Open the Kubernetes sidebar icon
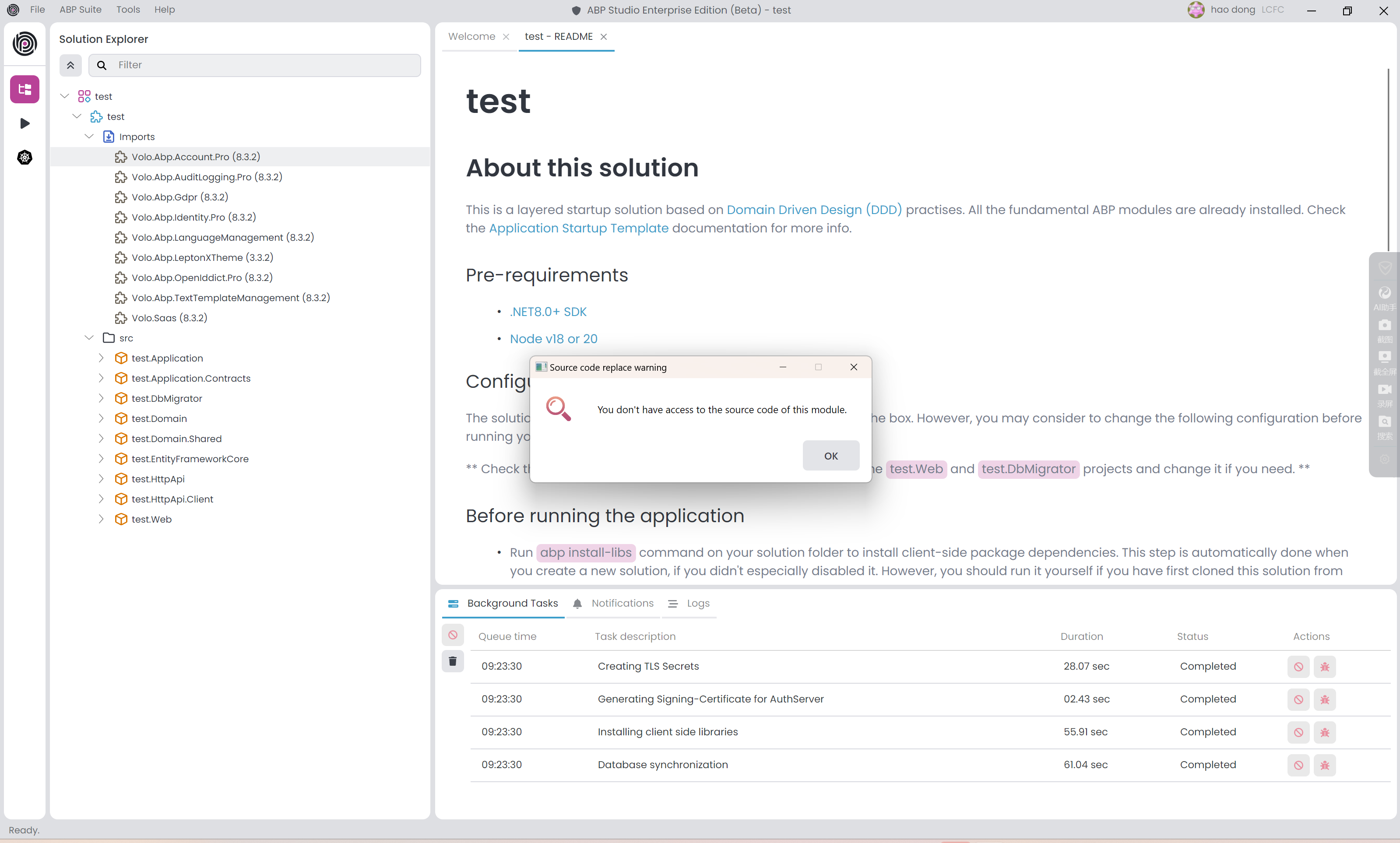Viewport: 1400px width, 843px height. 25,158
